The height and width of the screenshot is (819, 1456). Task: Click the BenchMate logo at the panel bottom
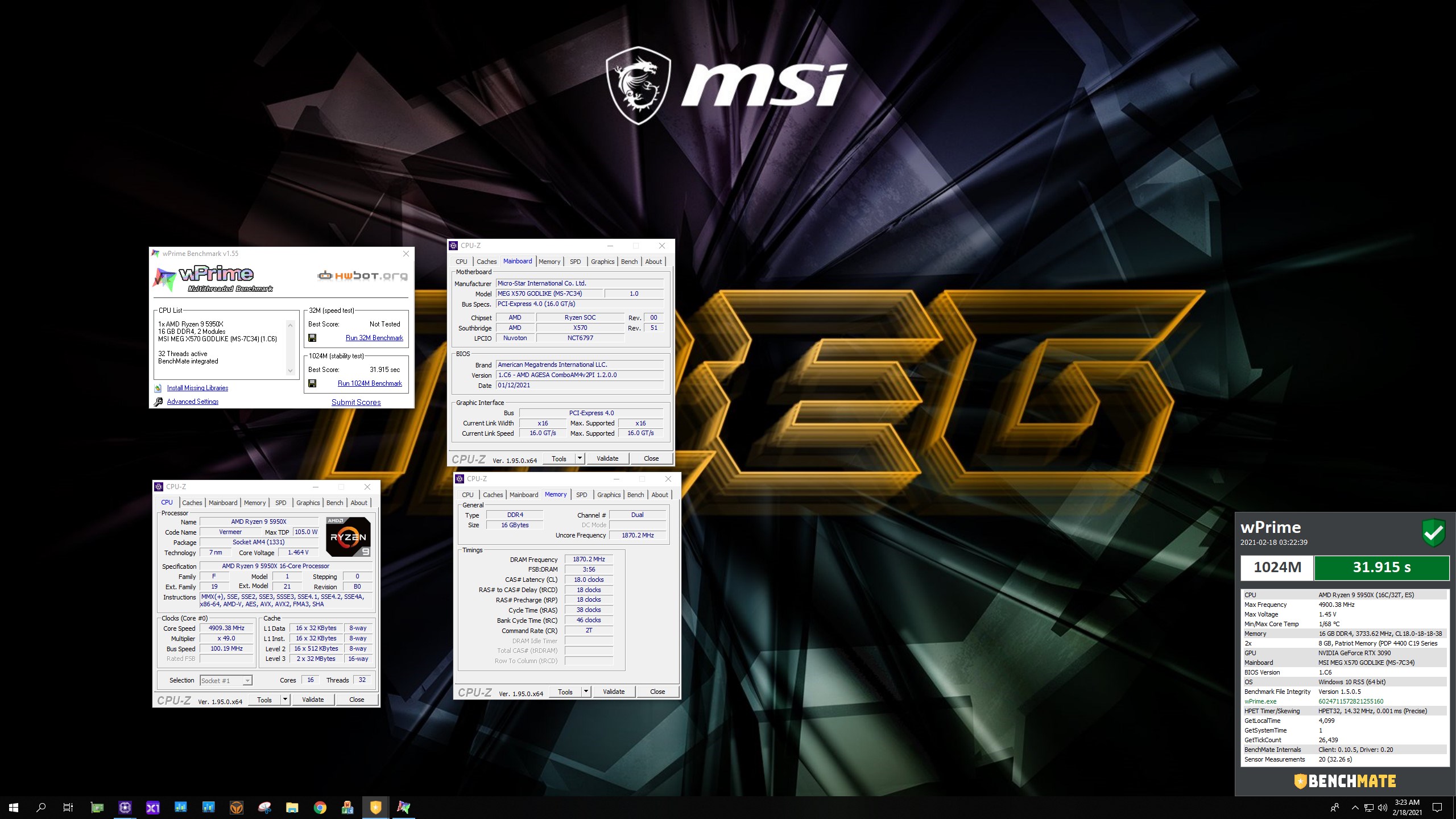click(x=1345, y=781)
